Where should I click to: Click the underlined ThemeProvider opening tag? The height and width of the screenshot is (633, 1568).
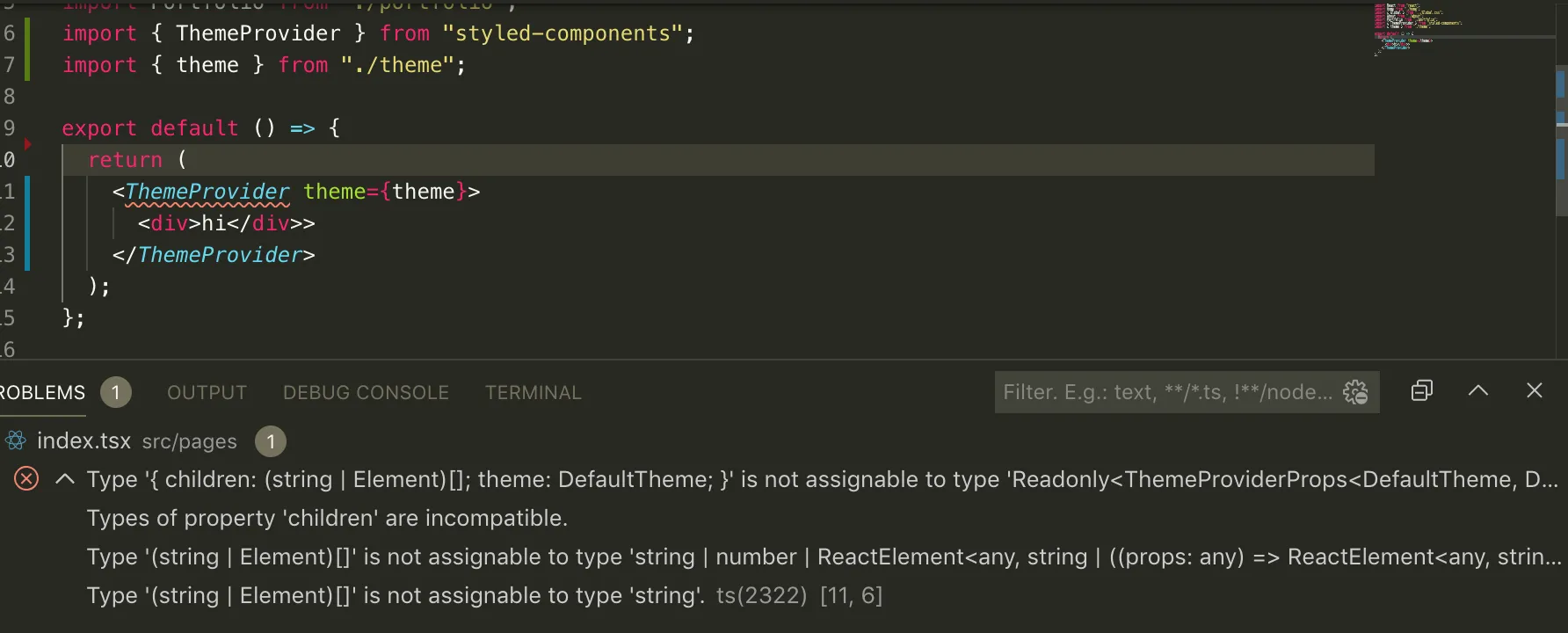207,192
